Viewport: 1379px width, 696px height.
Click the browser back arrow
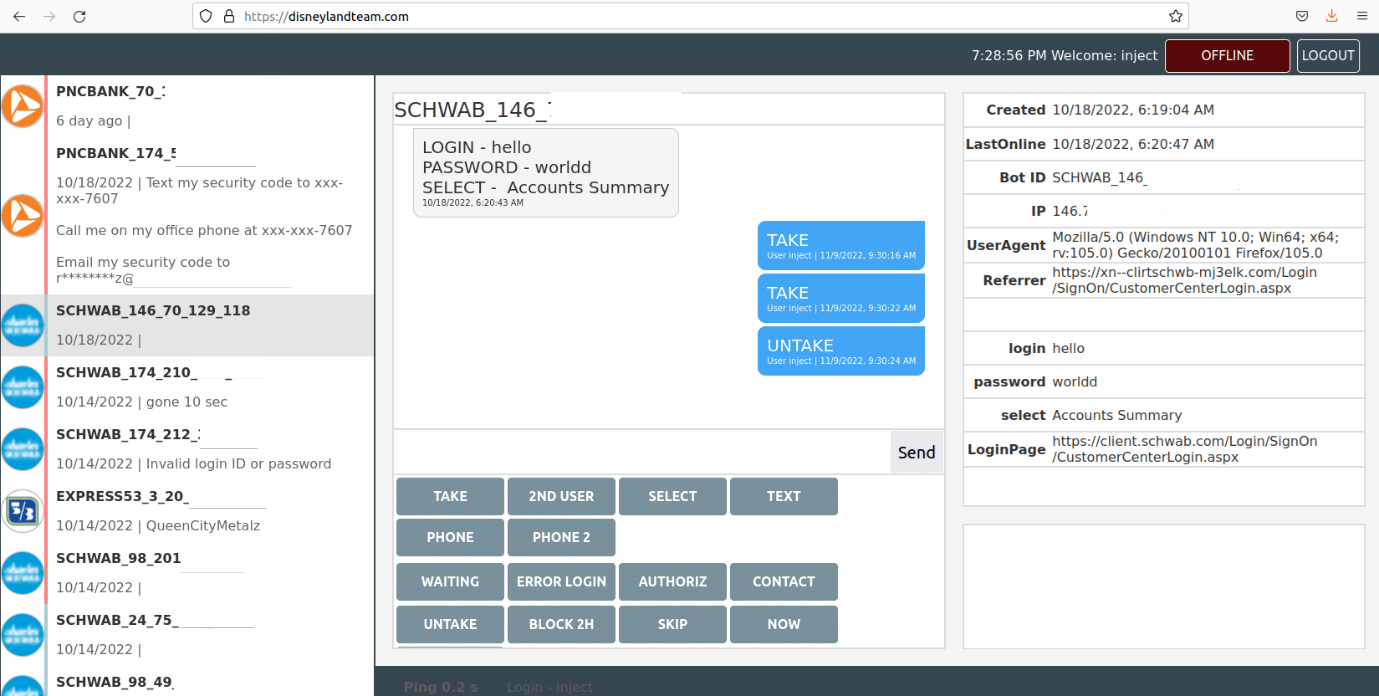click(x=19, y=16)
